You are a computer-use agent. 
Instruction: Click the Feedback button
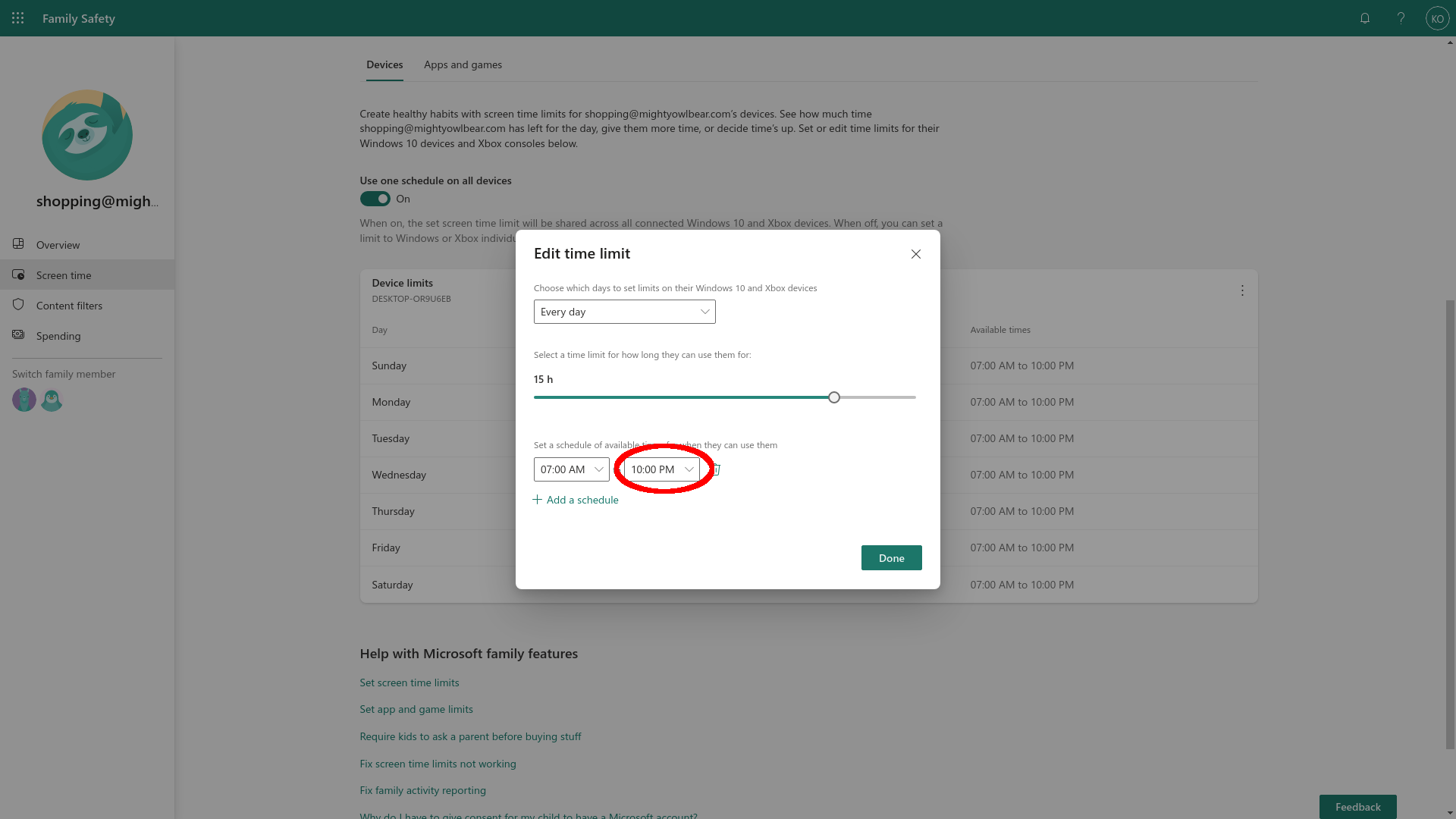(x=1357, y=807)
